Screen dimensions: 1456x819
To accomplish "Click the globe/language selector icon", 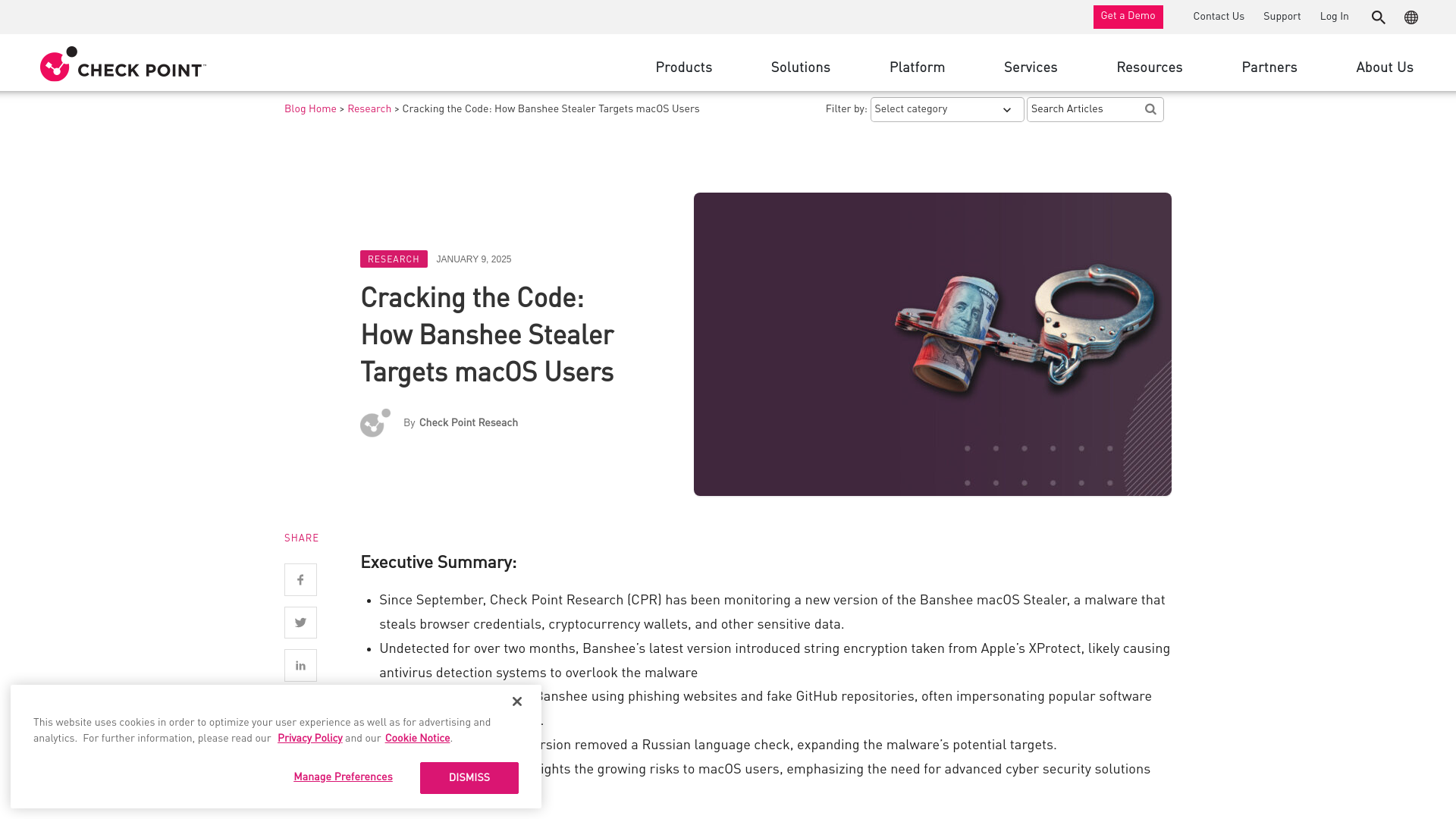I will 1411,17.
